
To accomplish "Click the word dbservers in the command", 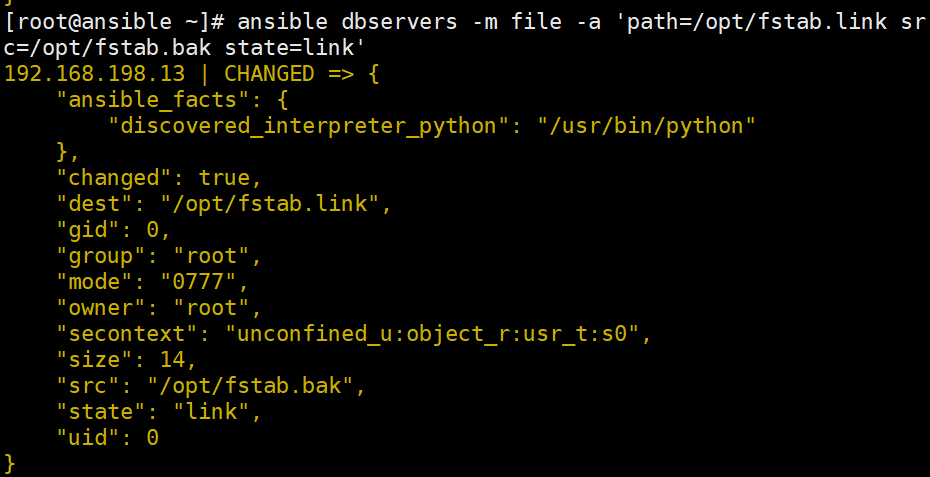I will tap(399, 22).
